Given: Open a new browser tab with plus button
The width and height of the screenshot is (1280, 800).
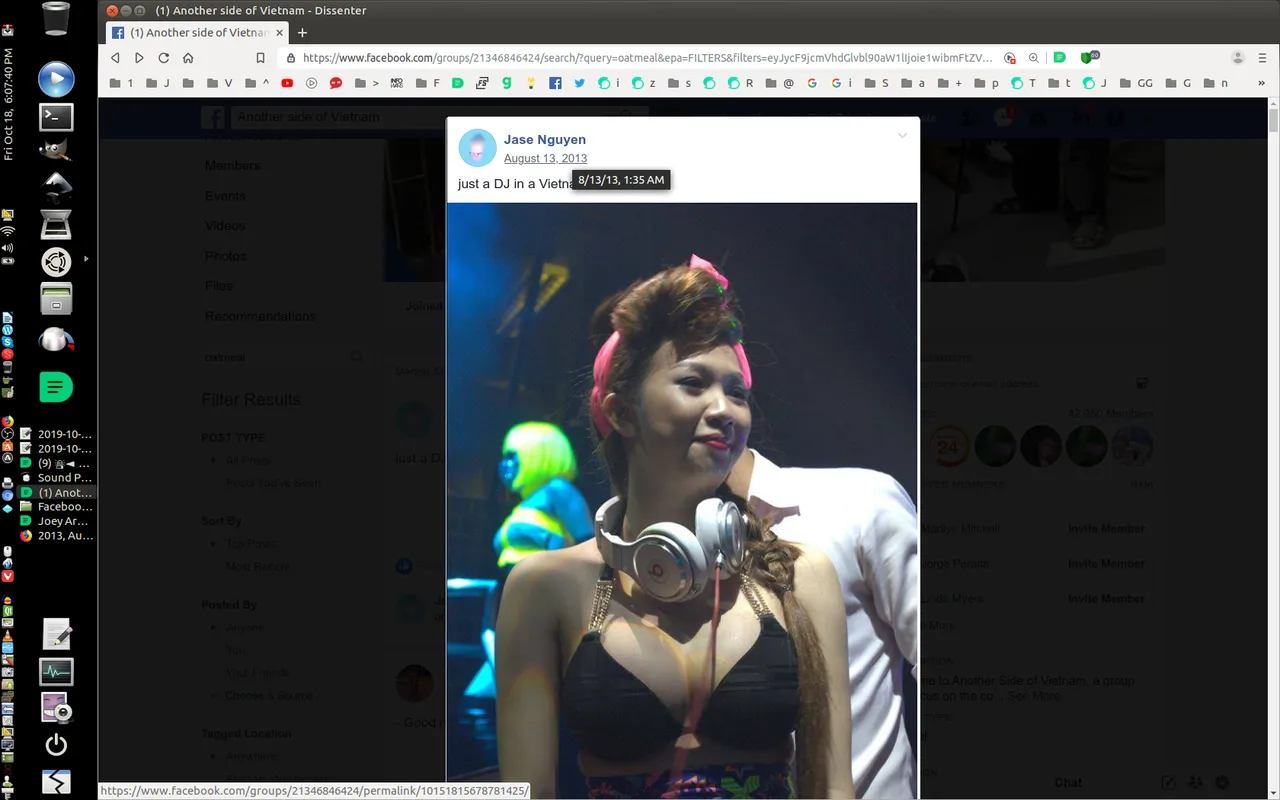Looking at the screenshot, I should (x=302, y=33).
